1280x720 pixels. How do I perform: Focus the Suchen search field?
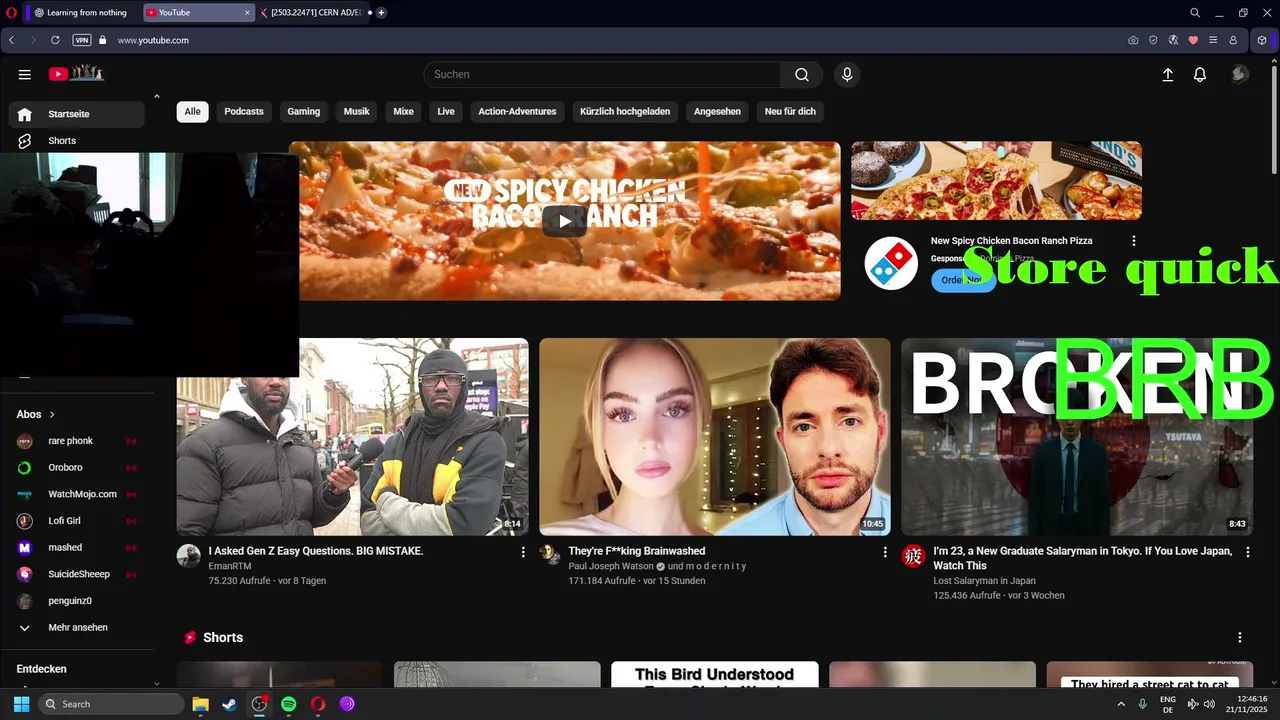click(602, 74)
